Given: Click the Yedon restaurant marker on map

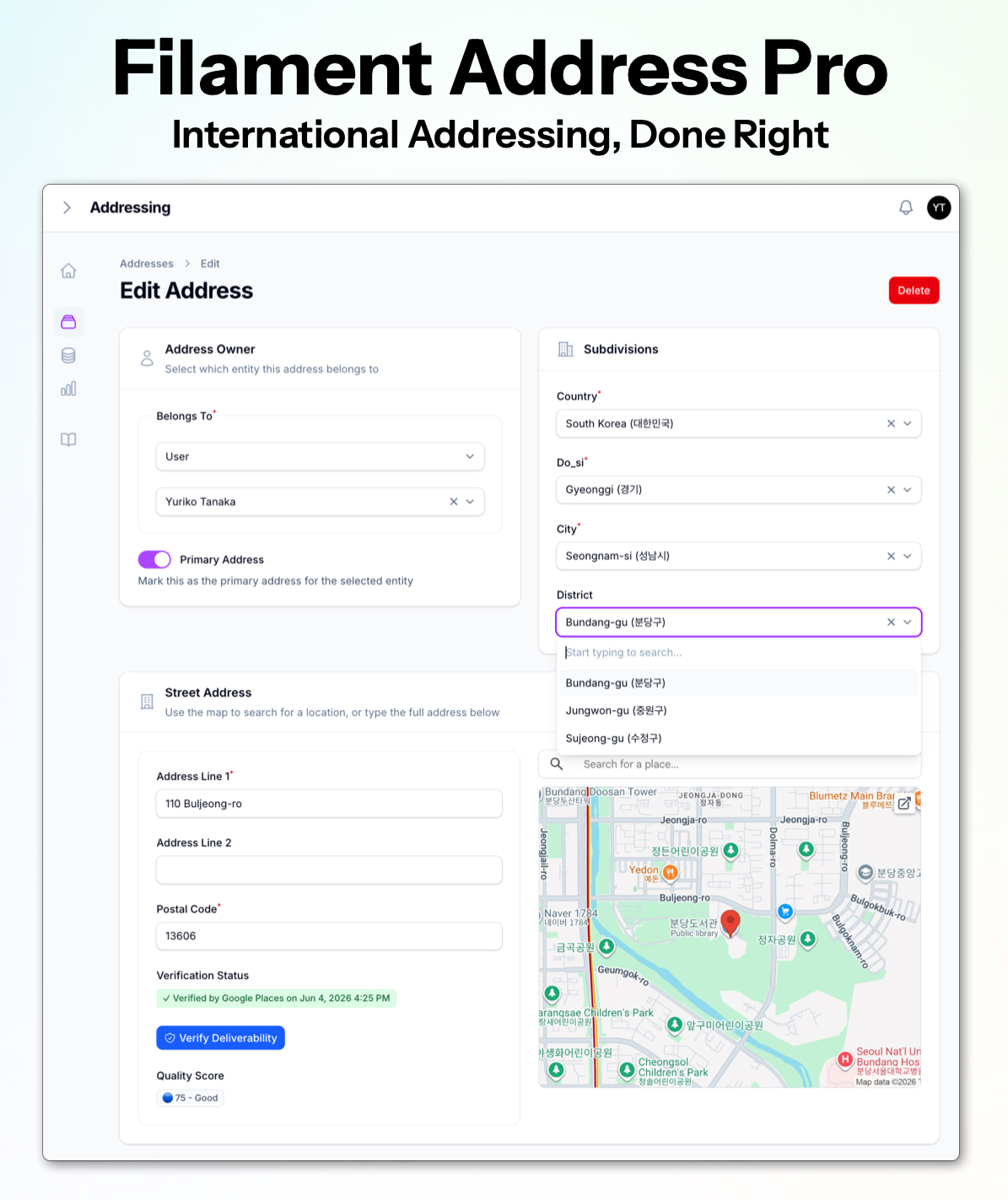Looking at the screenshot, I should click(670, 872).
